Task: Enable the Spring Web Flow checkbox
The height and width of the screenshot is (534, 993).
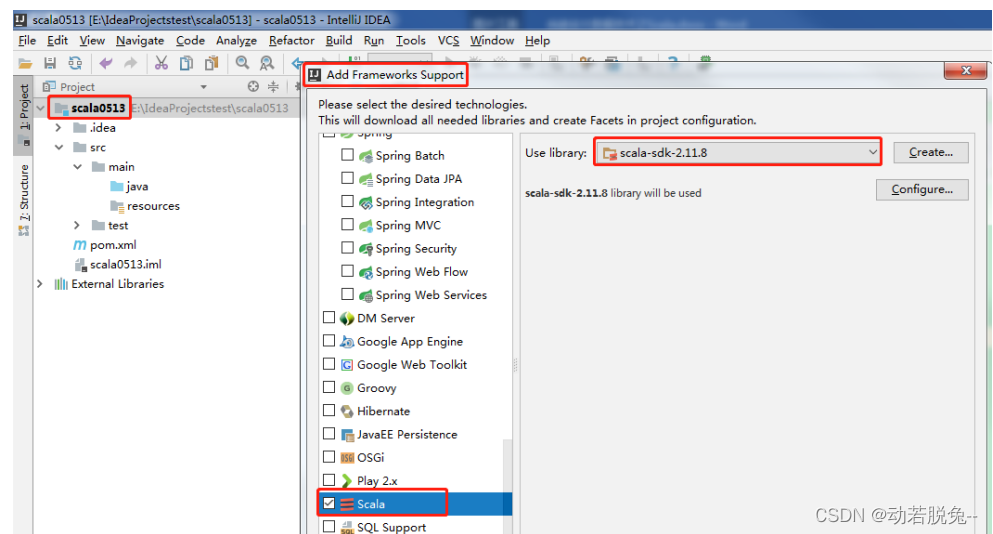Action: click(347, 270)
